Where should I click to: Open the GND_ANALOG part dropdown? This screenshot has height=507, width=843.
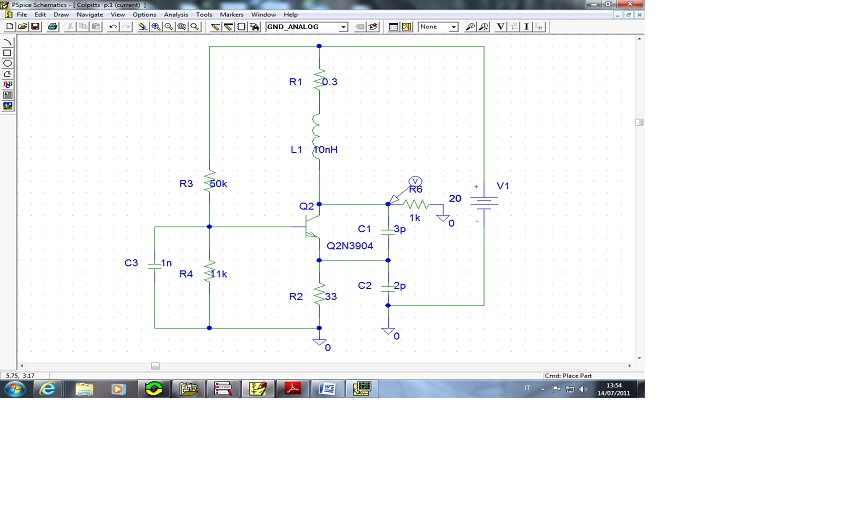(343, 27)
